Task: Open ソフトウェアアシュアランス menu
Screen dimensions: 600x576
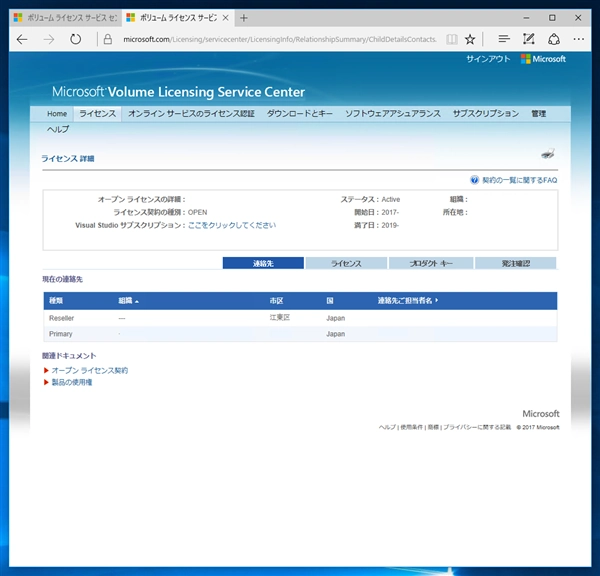Action: pos(393,114)
